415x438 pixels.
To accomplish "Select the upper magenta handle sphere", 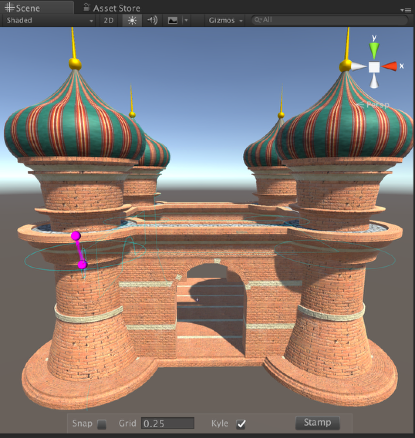I will coord(76,236).
